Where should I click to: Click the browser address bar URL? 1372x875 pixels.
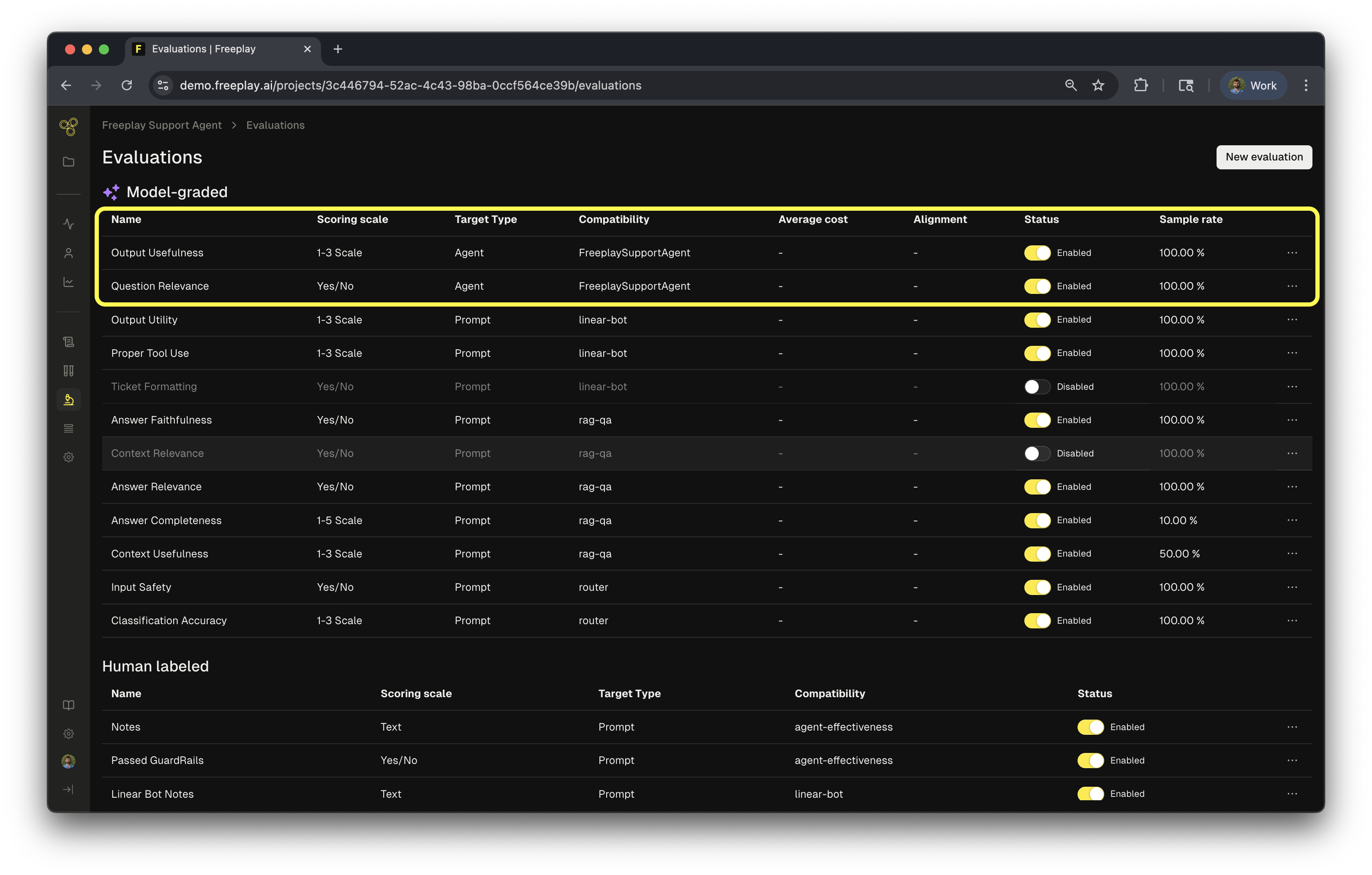(410, 85)
